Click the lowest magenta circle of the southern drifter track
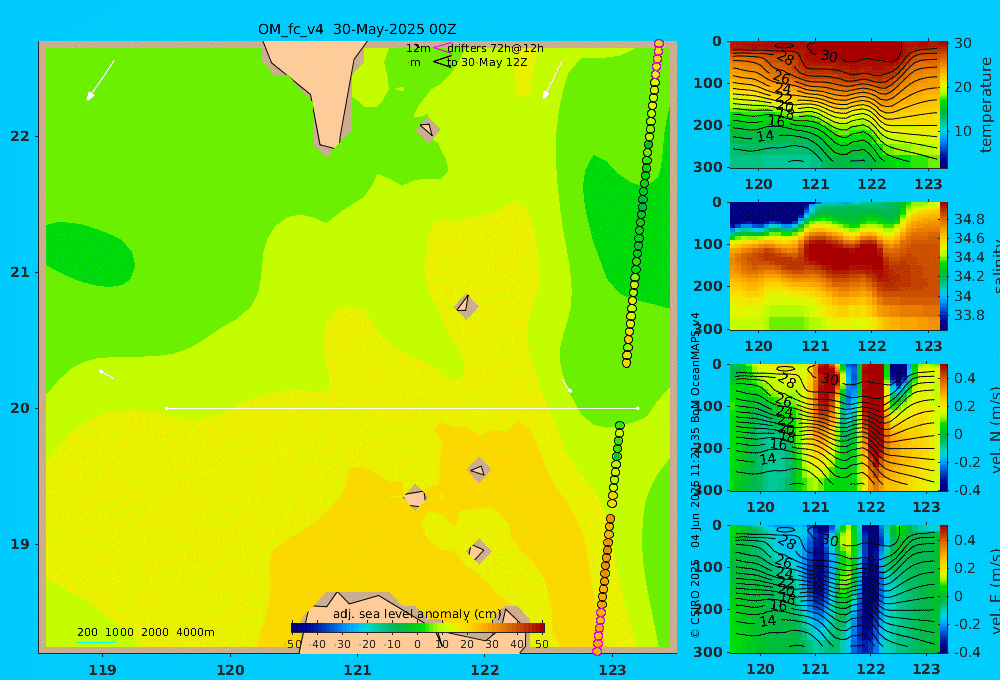 point(597,651)
